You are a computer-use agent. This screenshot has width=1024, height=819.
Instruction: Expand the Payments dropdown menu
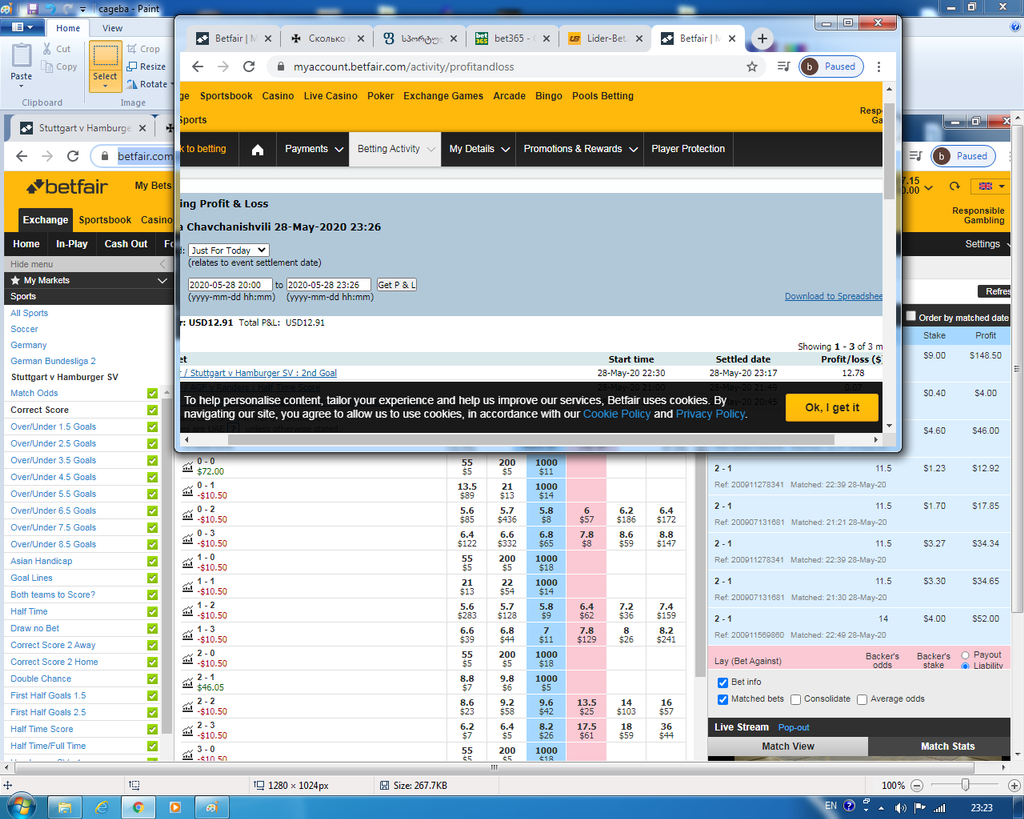pyautogui.click(x=313, y=150)
